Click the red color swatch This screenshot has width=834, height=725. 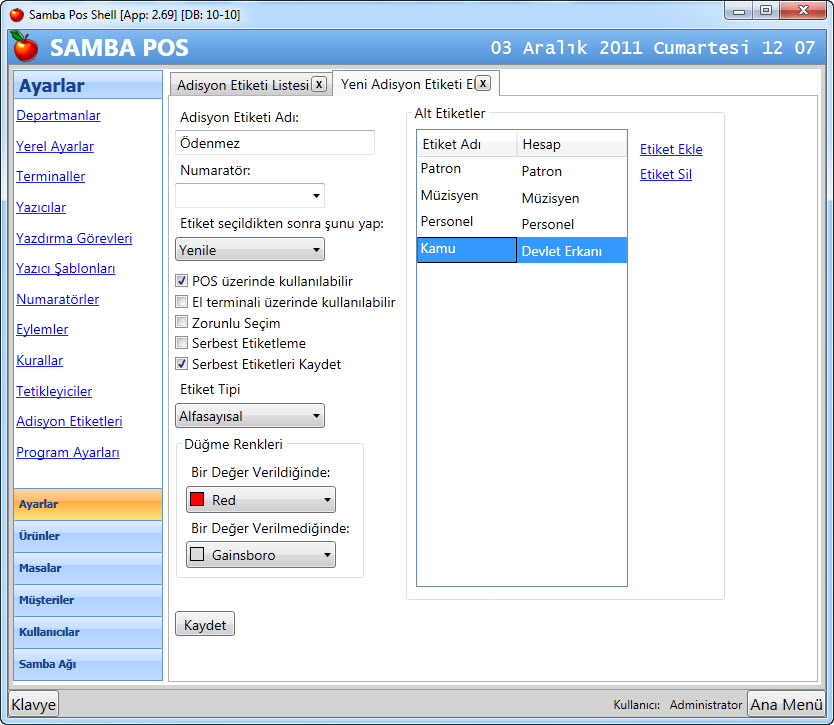coord(197,499)
